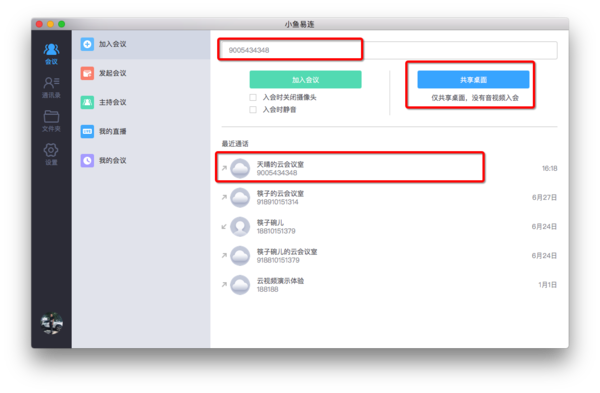600x393 pixels.
Task: Click the purple clock 我的会议 icon
Action: 87,160
